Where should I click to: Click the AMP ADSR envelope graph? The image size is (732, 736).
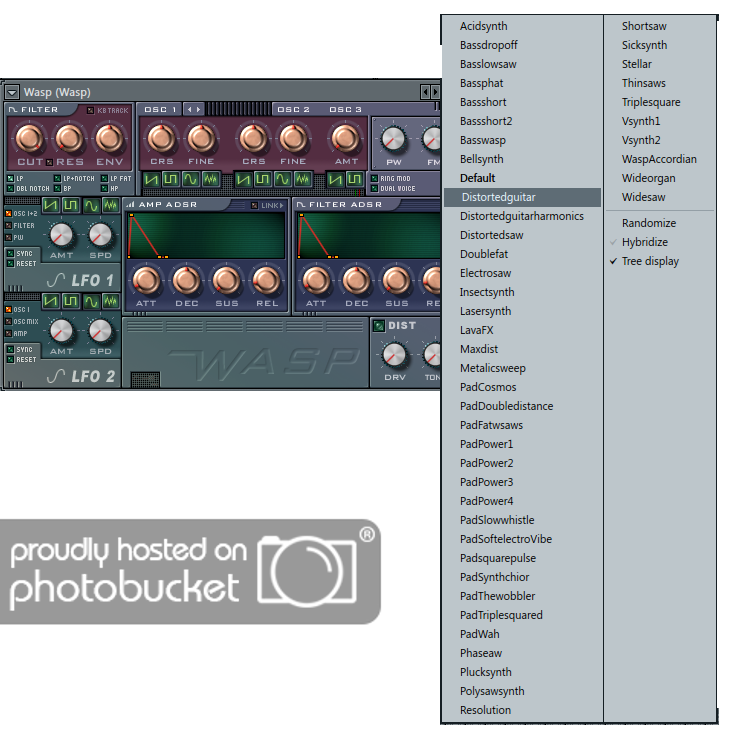pos(206,235)
